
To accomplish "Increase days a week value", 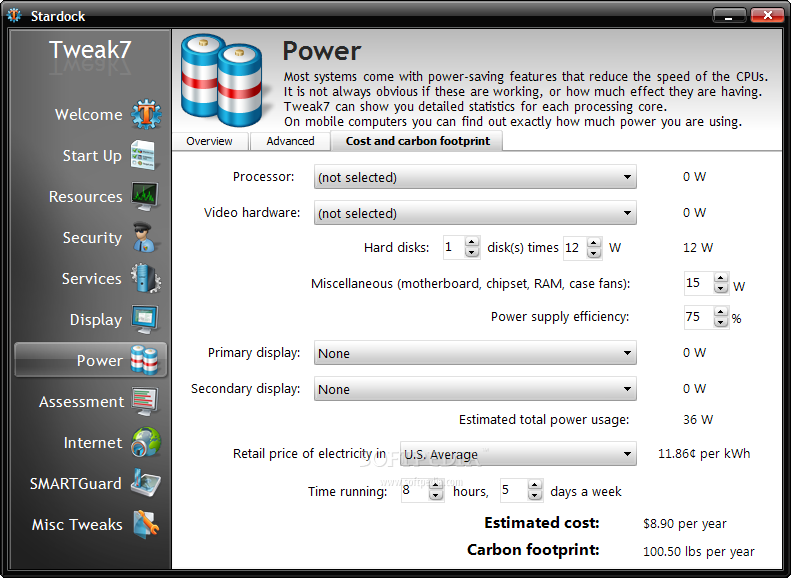I will tap(535, 485).
